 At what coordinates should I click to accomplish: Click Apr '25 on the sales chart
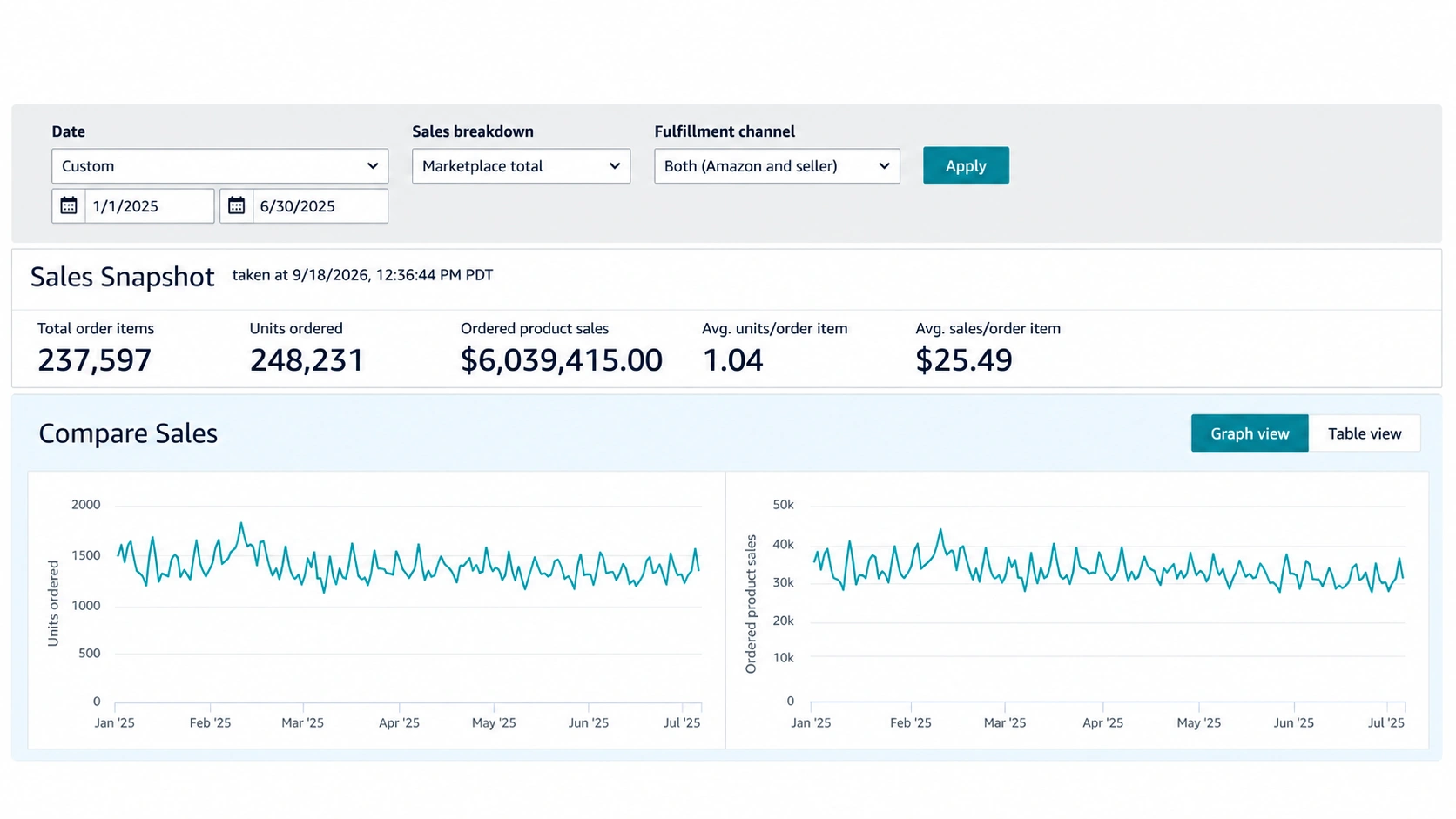click(x=1102, y=723)
